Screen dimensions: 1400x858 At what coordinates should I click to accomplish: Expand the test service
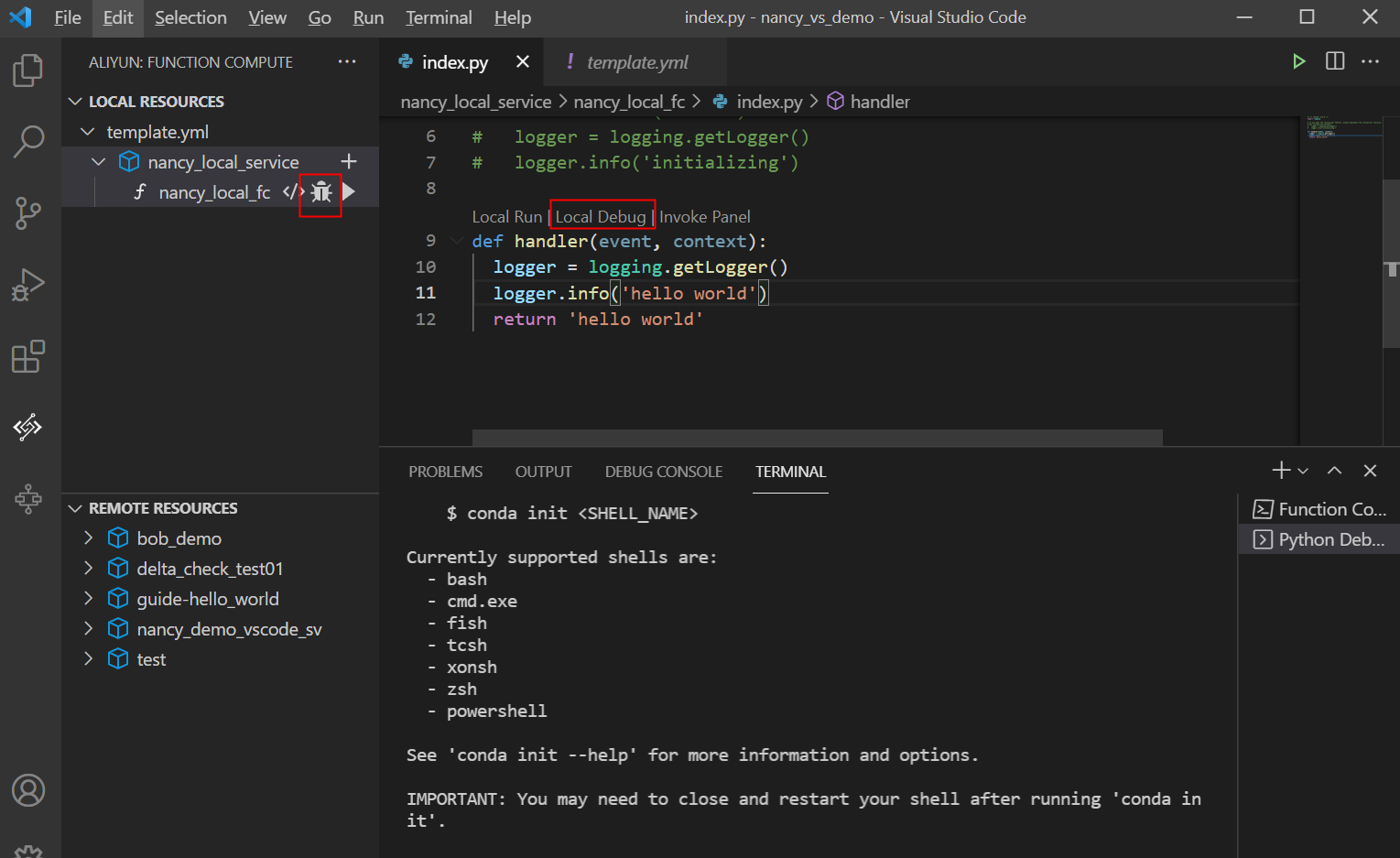click(88, 658)
